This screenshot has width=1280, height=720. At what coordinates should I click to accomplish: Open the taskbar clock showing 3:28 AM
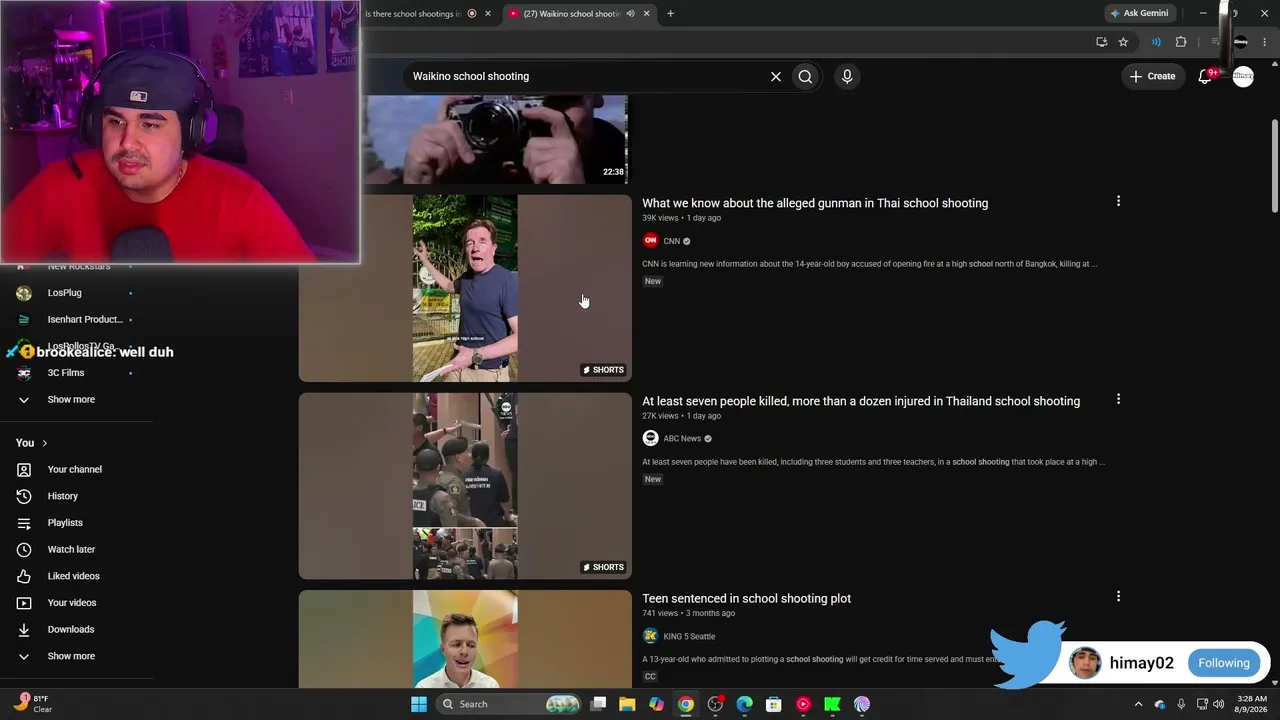coord(1252,704)
